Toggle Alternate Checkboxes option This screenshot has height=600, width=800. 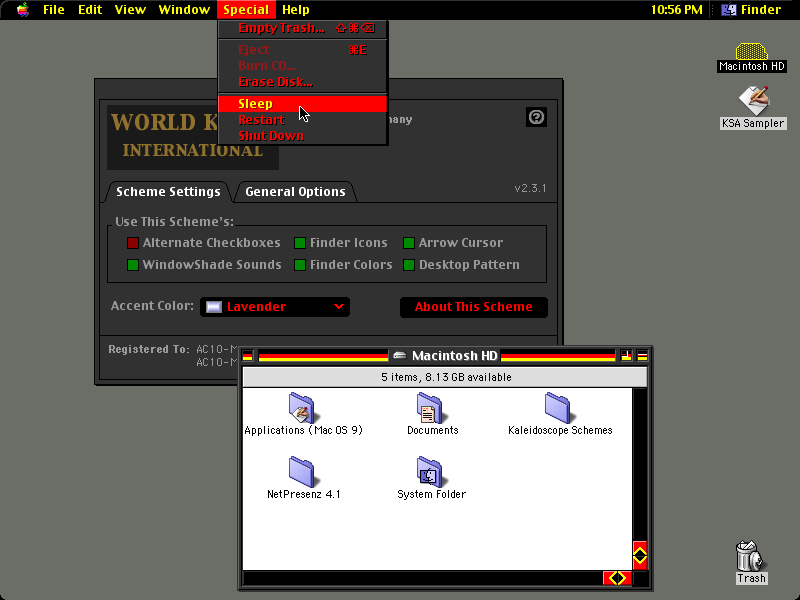(x=133, y=243)
